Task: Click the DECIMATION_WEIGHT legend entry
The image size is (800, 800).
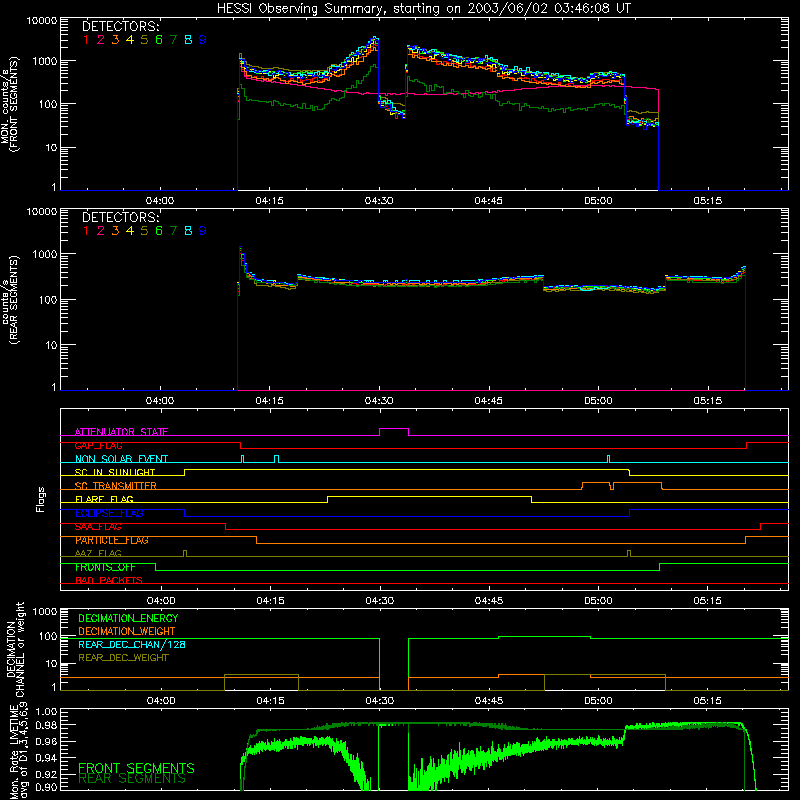Action: coord(127,631)
